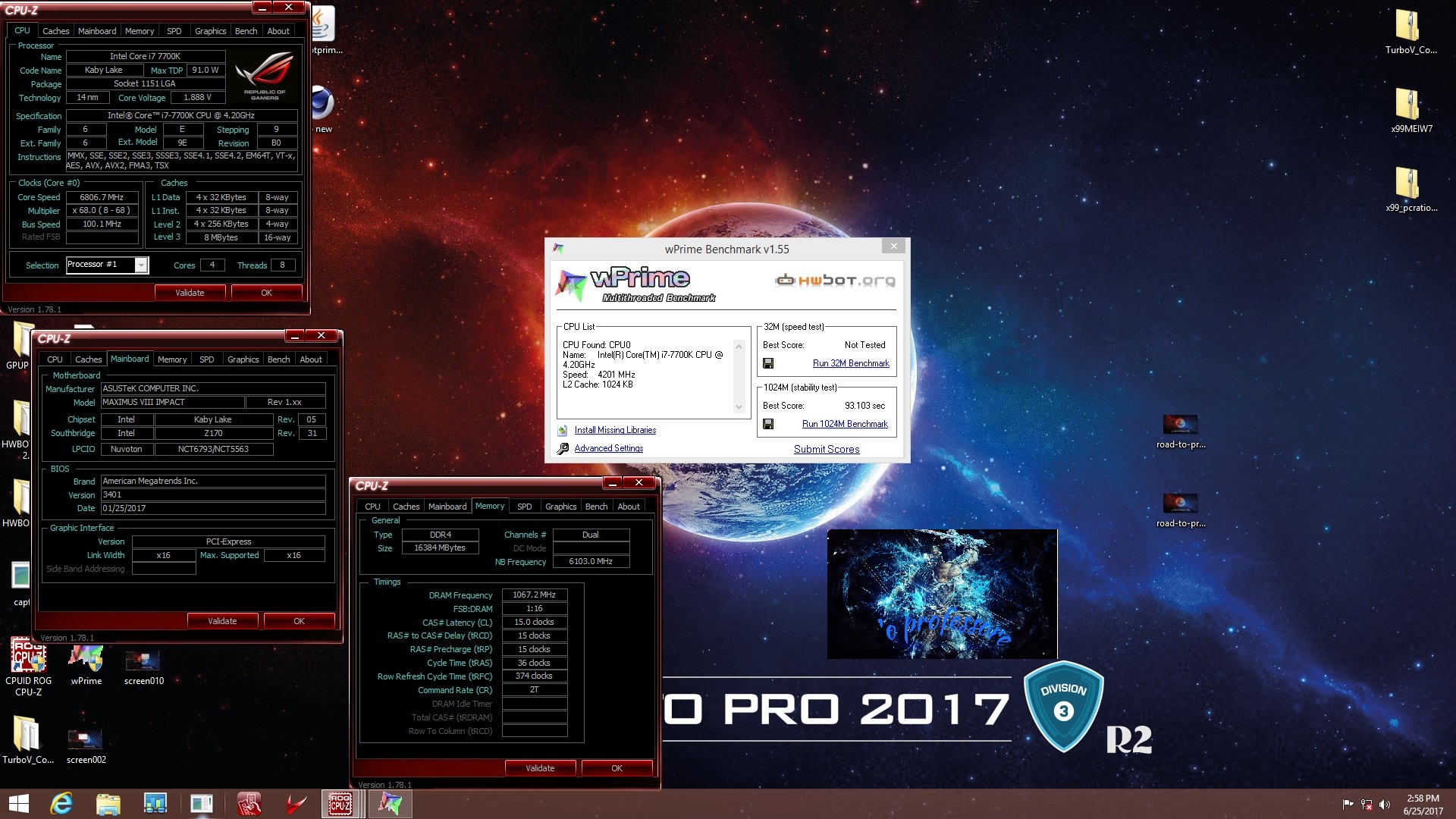
Task: Click Run 32M Benchmark link
Action: tap(851, 363)
